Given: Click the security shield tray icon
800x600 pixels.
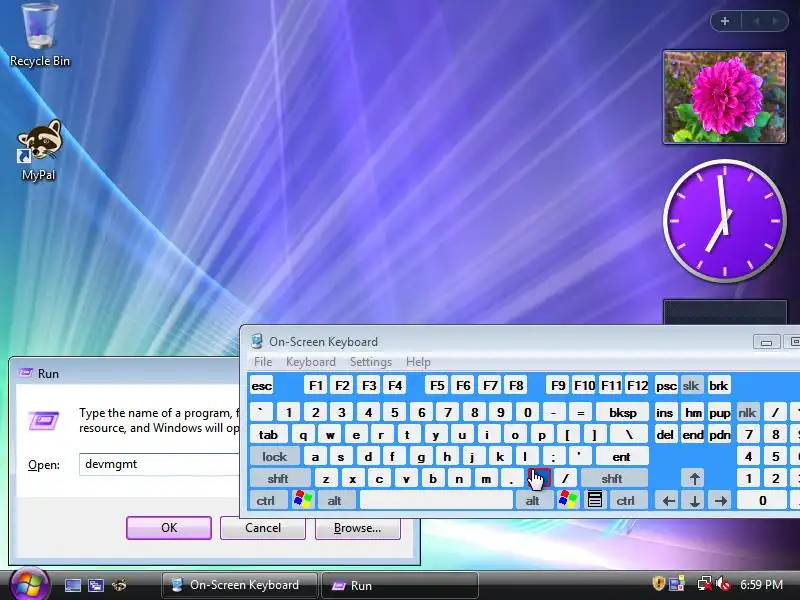Looking at the screenshot, I should point(658,584).
